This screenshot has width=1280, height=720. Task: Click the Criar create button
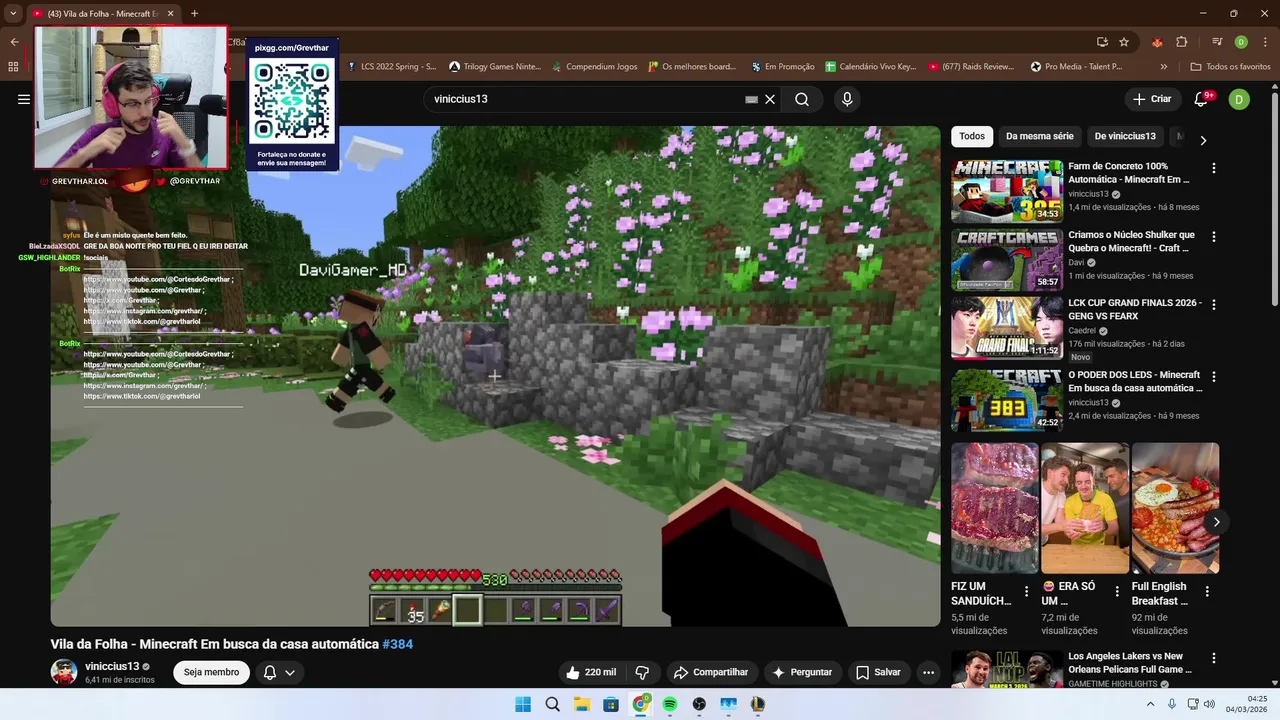pos(1151,99)
